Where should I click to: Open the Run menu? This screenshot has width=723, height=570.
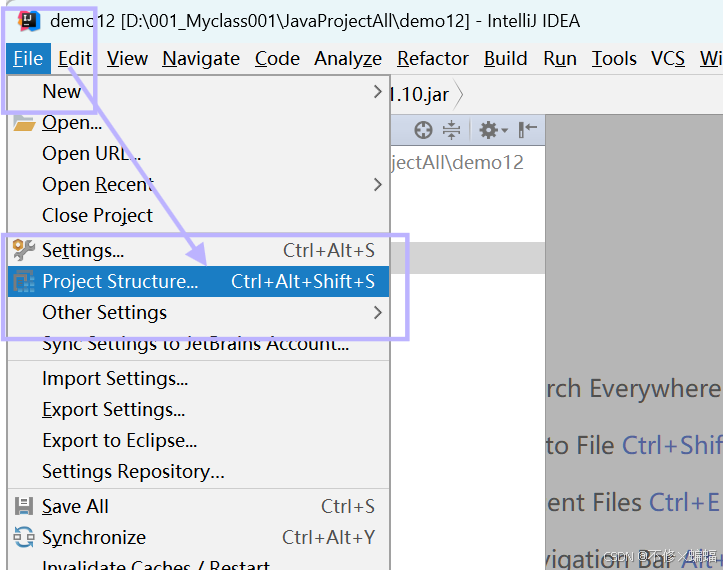click(x=560, y=59)
